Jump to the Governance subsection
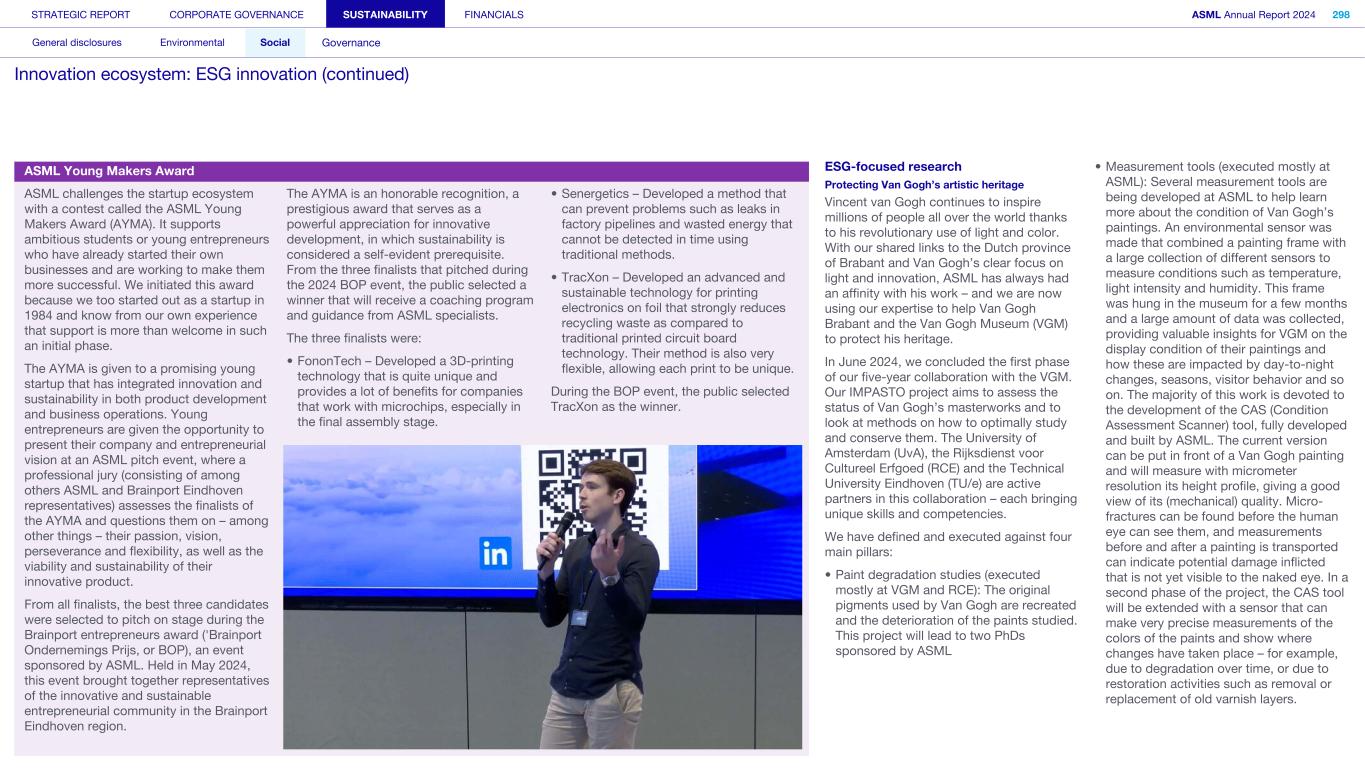Screen dimensions: 1365x769 [351, 43]
